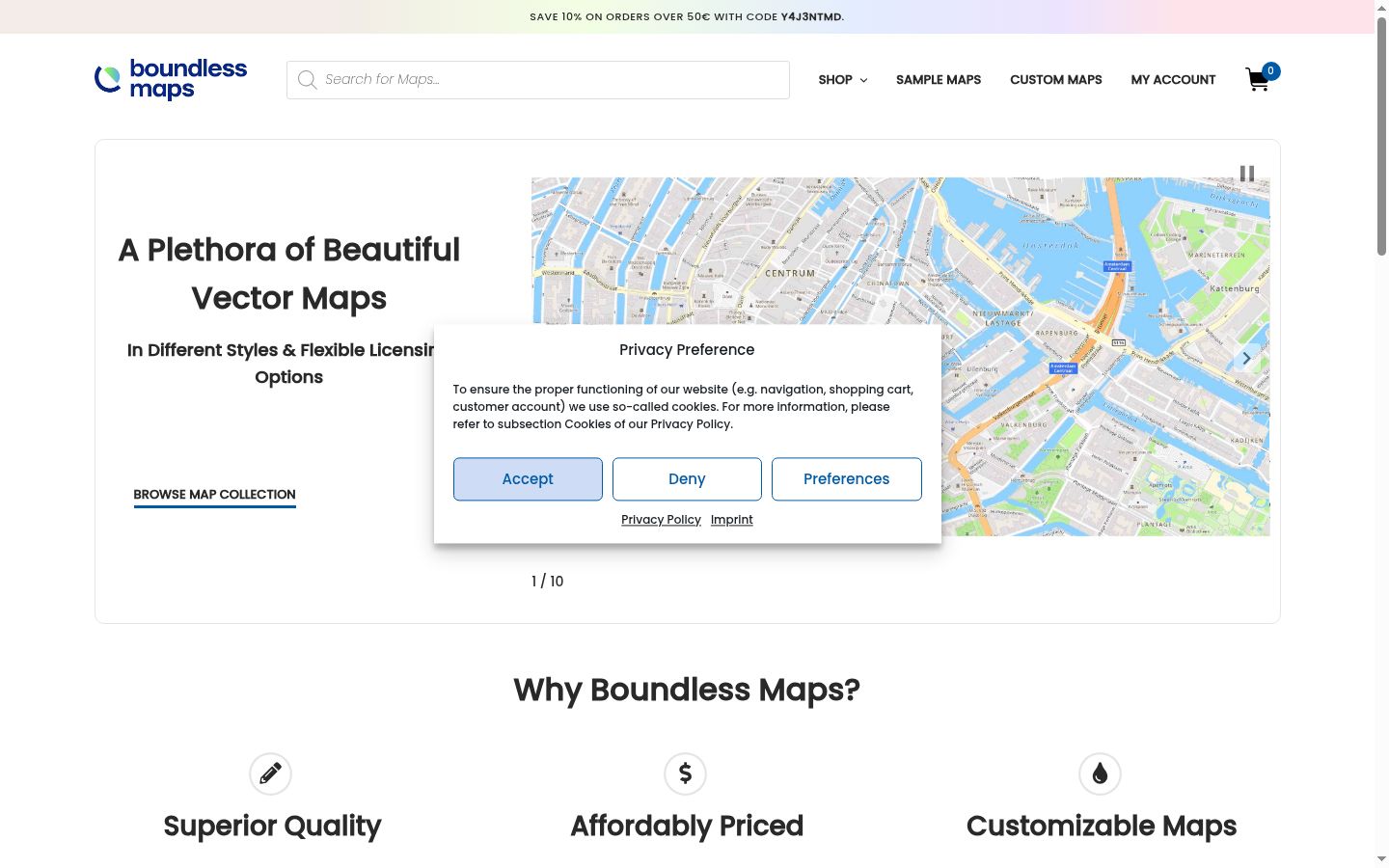Deny cookies in Privacy Preference
Image resolution: width=1389 pixels, height=868 pixels.
[x=687, y=479]
